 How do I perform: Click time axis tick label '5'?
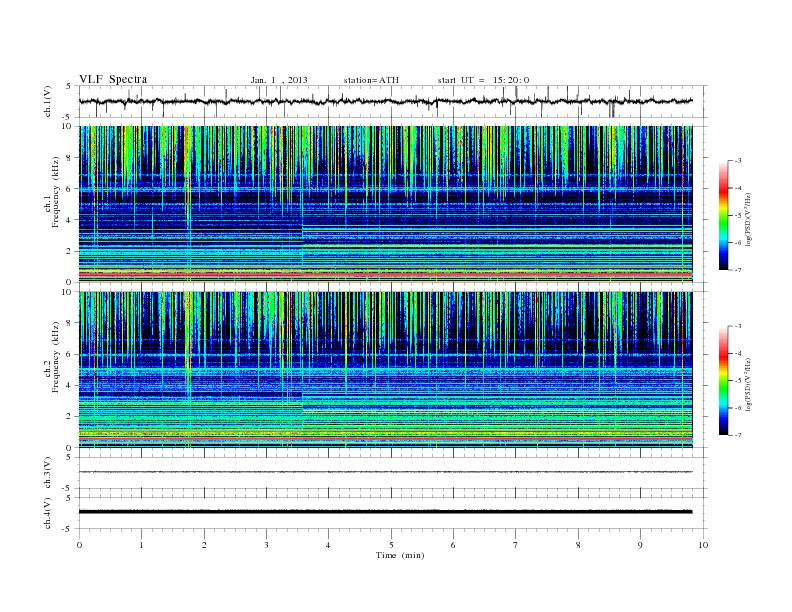coord(391,545)
